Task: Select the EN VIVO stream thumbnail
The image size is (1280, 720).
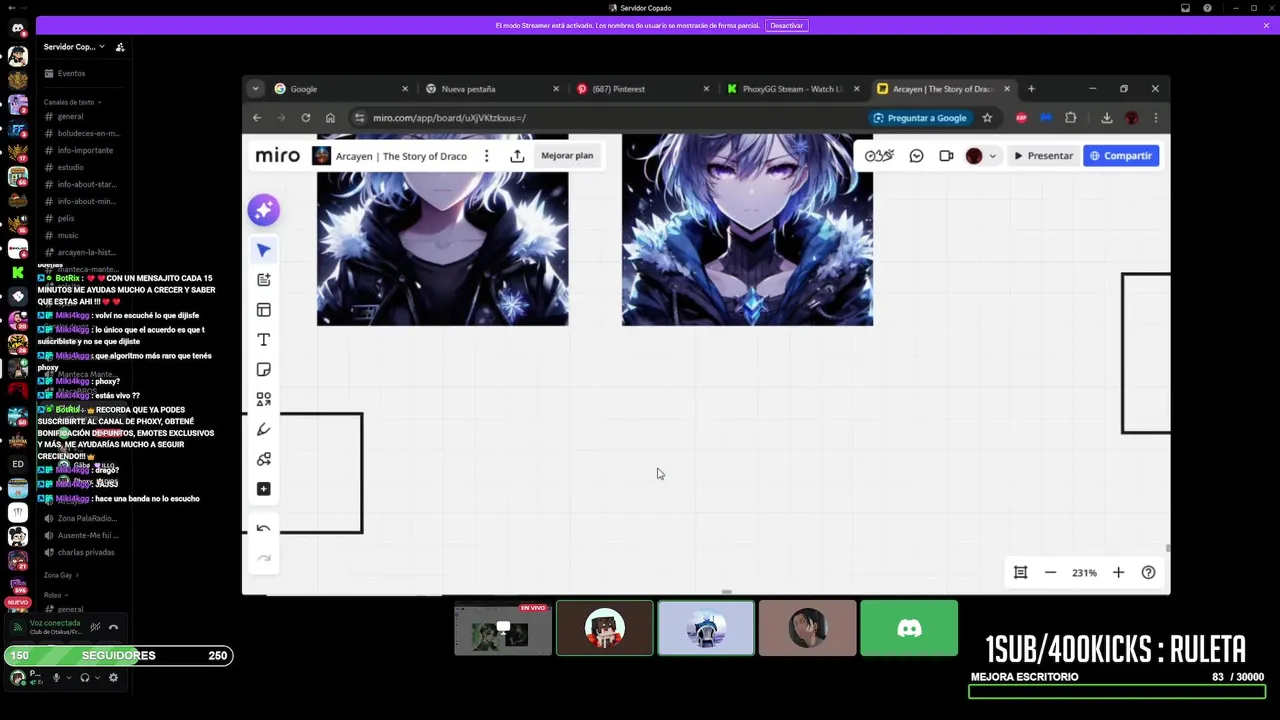Action: 503,629
